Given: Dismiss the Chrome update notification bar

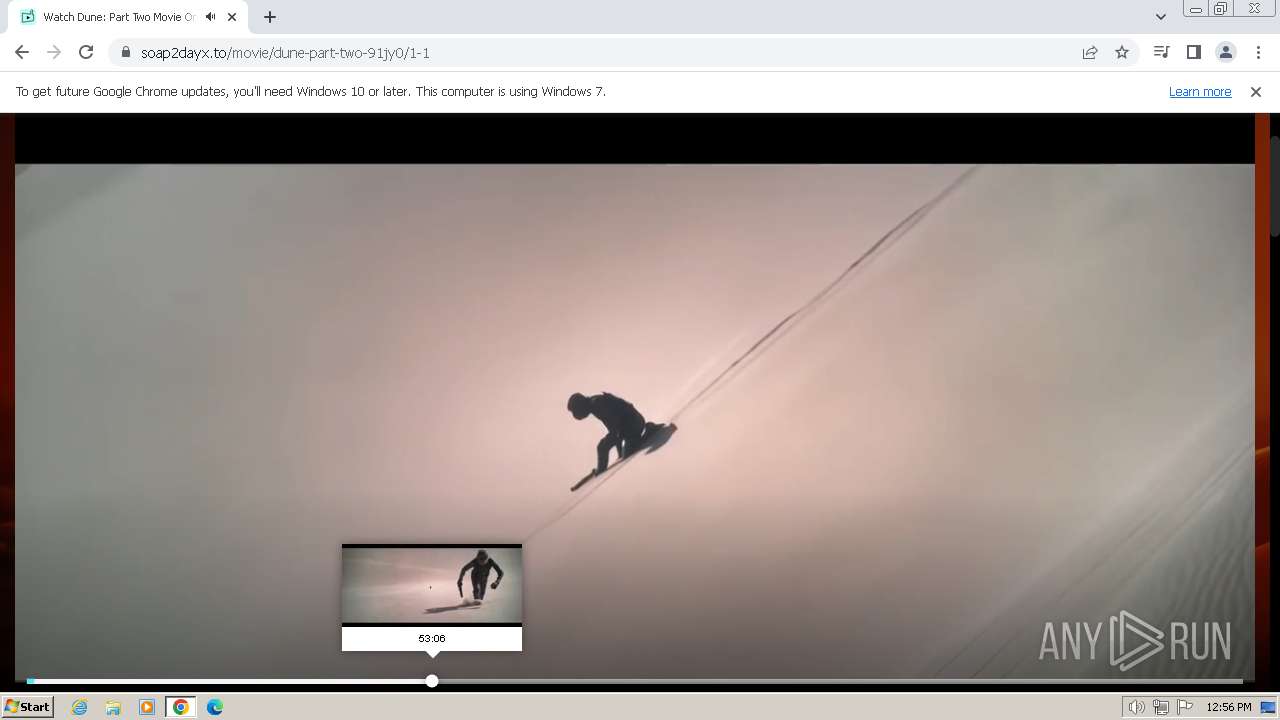Looking at the screenshot, I should (x=1256, y=91).
